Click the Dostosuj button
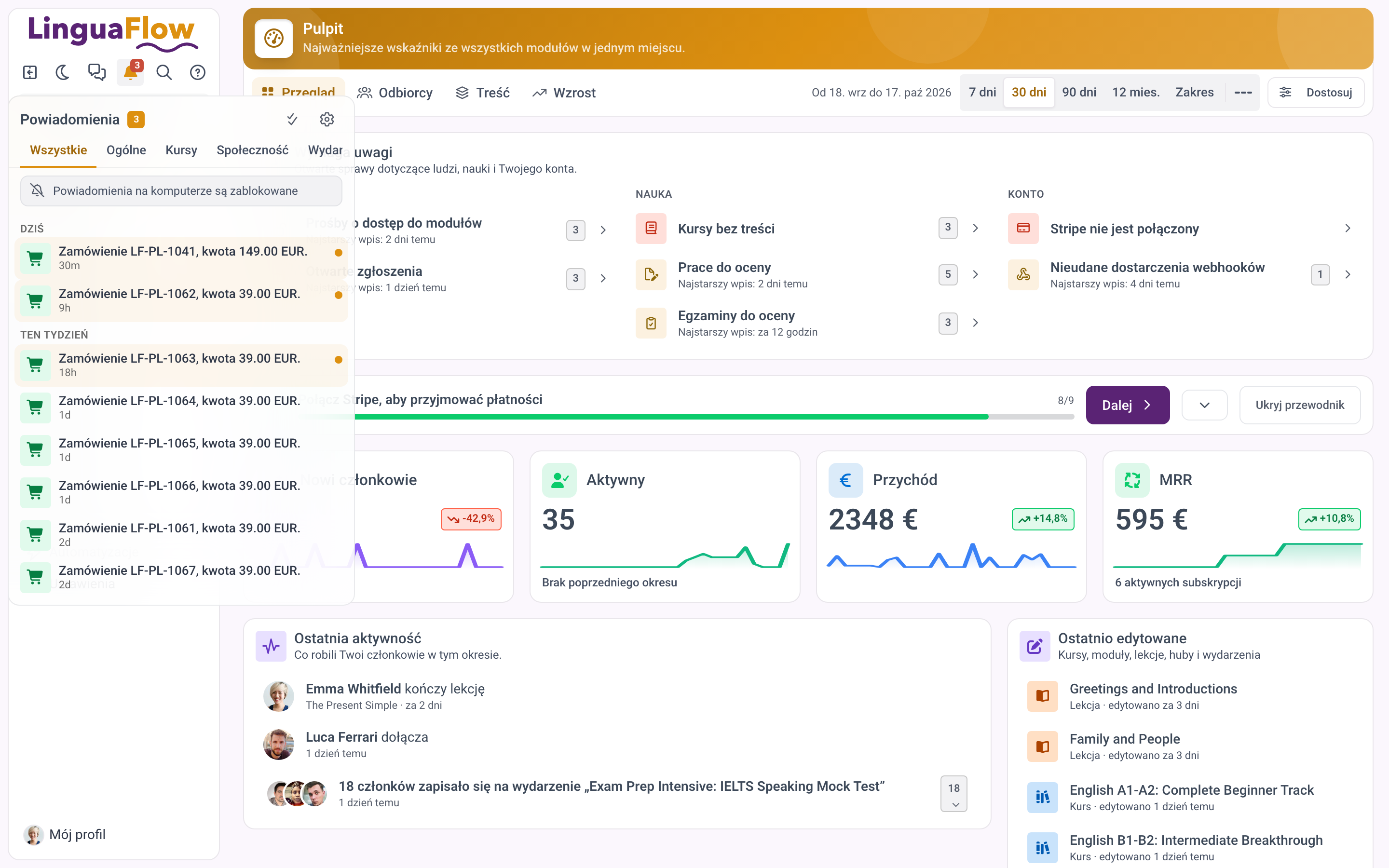The height and width of the screenshot is (868, 1389). click(x=1316, y=93)
